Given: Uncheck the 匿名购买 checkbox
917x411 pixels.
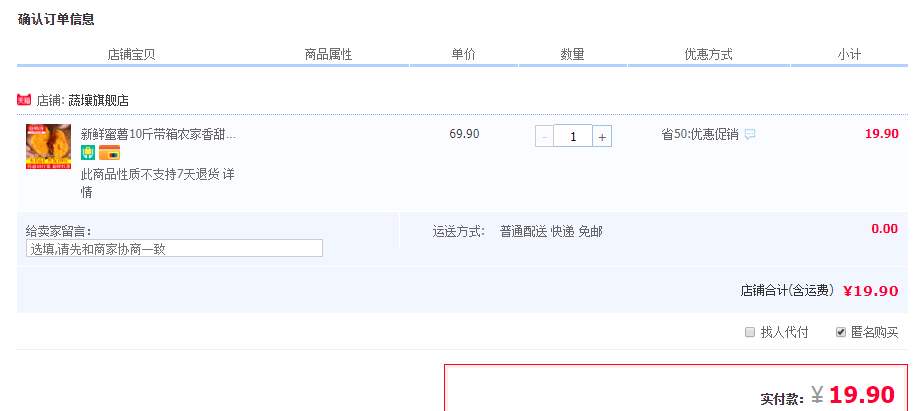Looking at the screenshot, I should click(841, 332).
